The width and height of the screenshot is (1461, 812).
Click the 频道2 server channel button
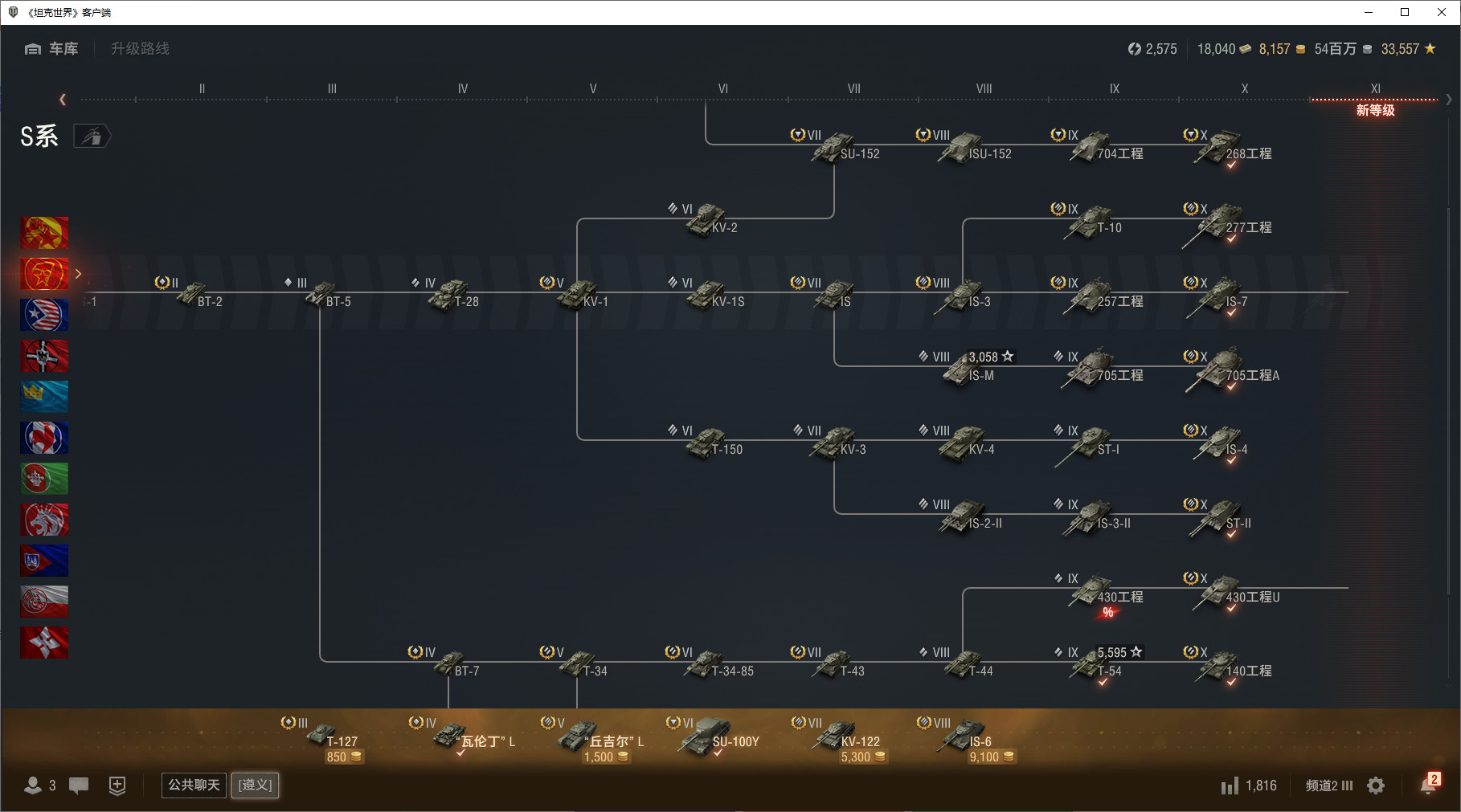pos(1329,785)
